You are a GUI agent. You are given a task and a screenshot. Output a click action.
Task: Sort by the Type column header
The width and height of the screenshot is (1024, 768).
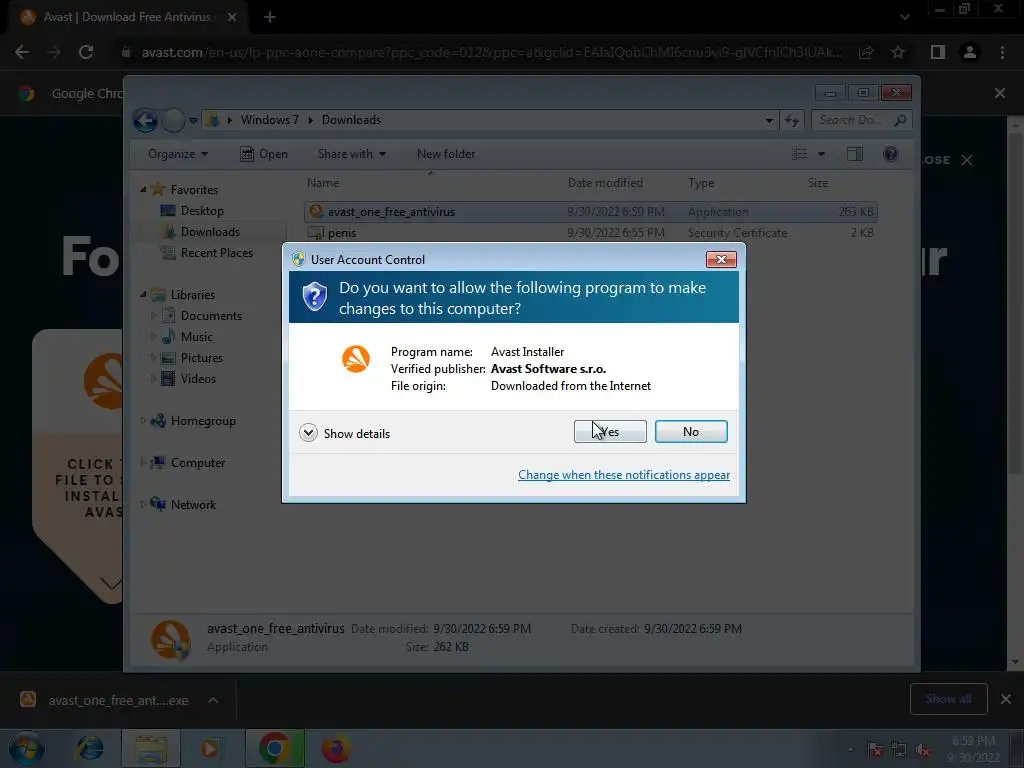[x=701, y=183]
